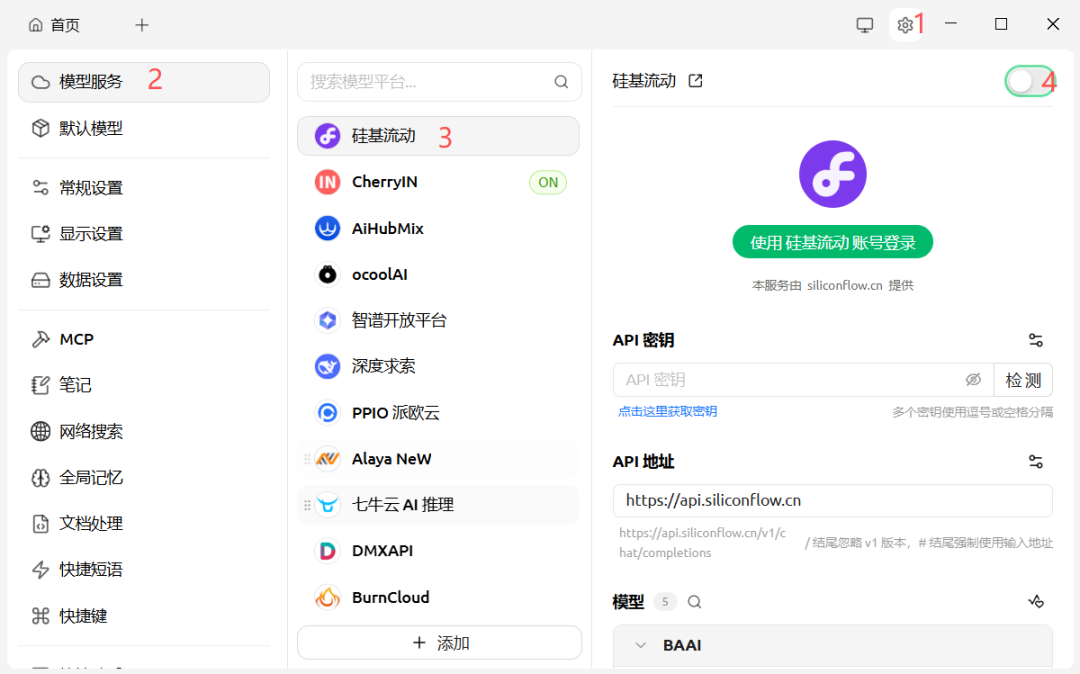
Task: Open 文档处理 settings section
Action: [144, 523]
